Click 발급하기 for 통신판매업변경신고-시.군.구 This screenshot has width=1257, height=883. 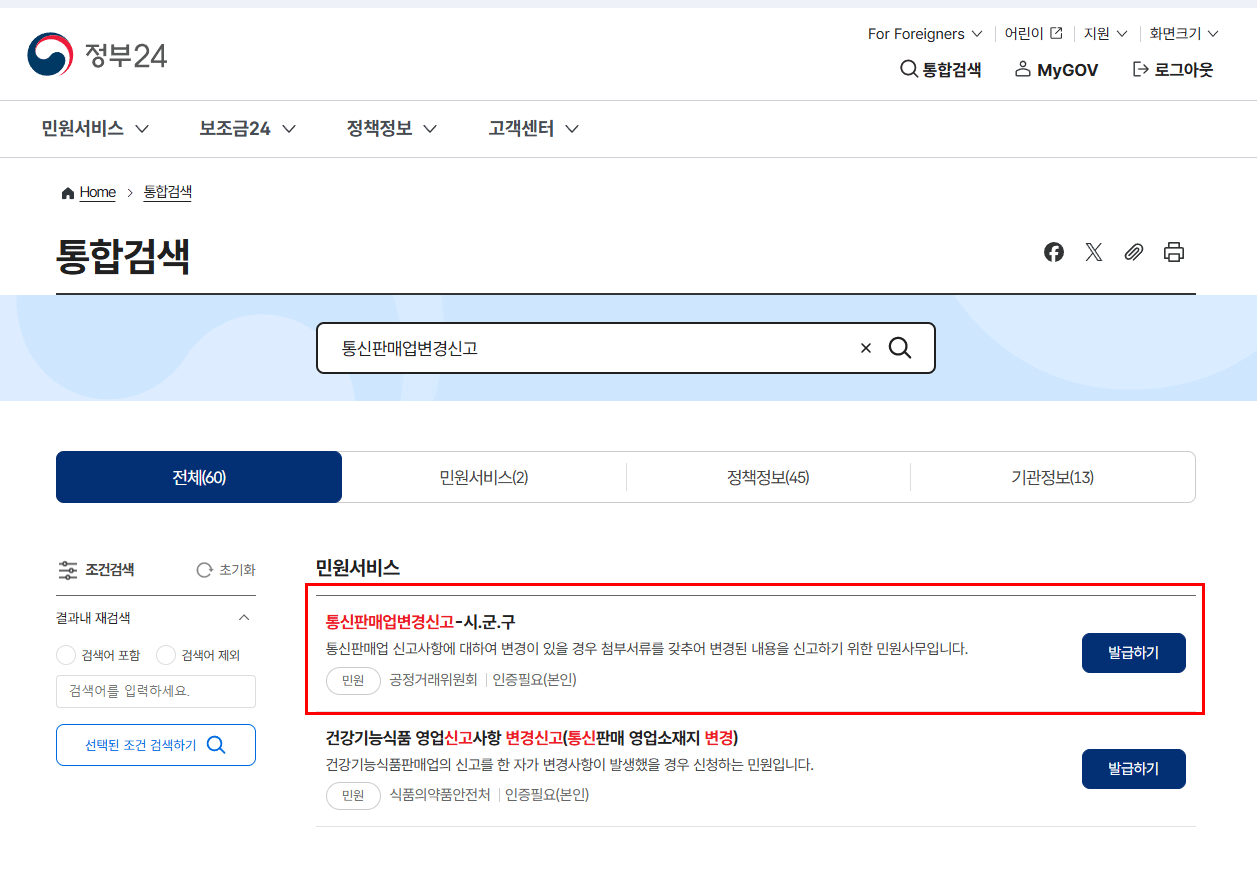point(1133,652)
